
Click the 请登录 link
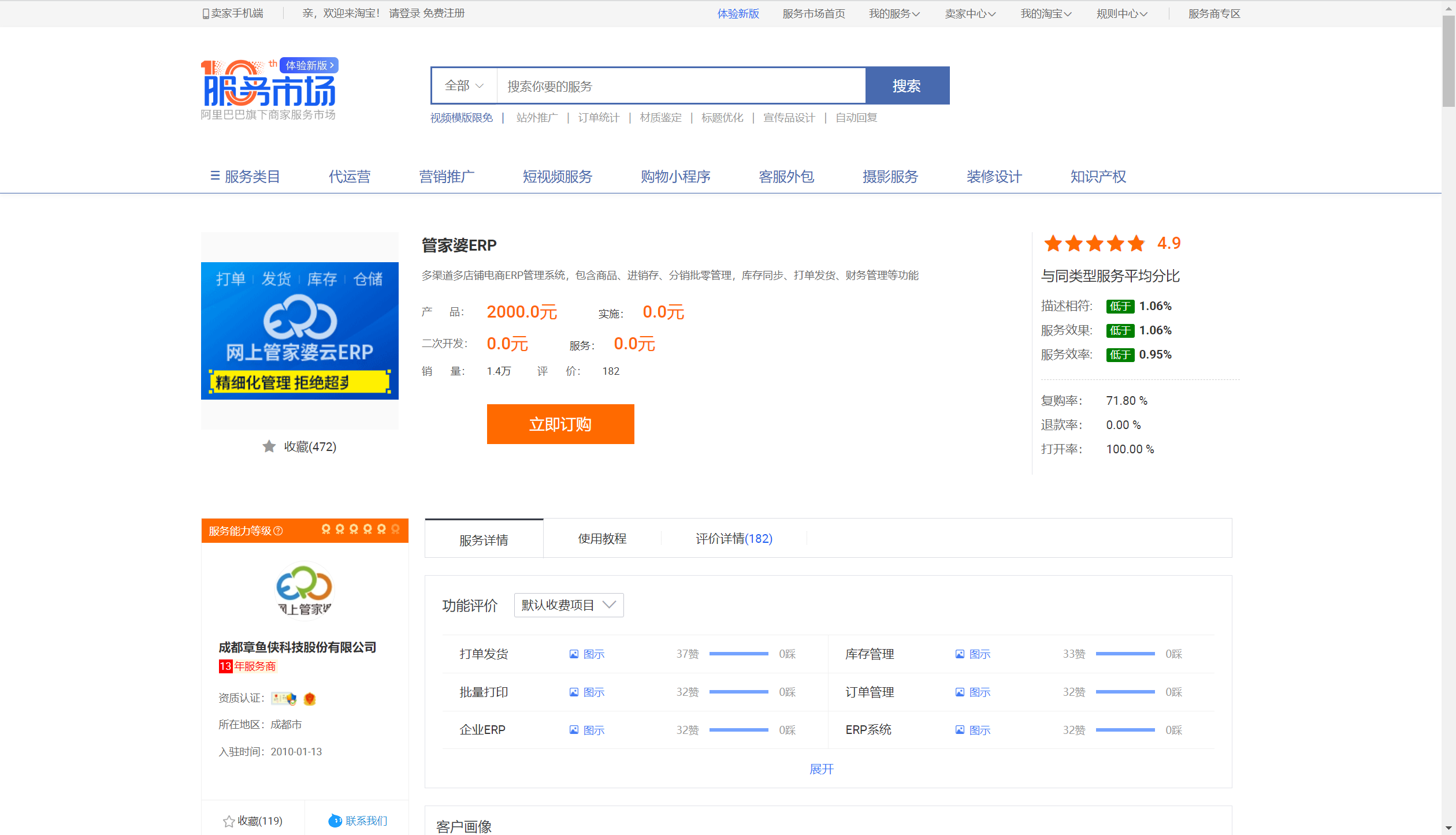404,13
